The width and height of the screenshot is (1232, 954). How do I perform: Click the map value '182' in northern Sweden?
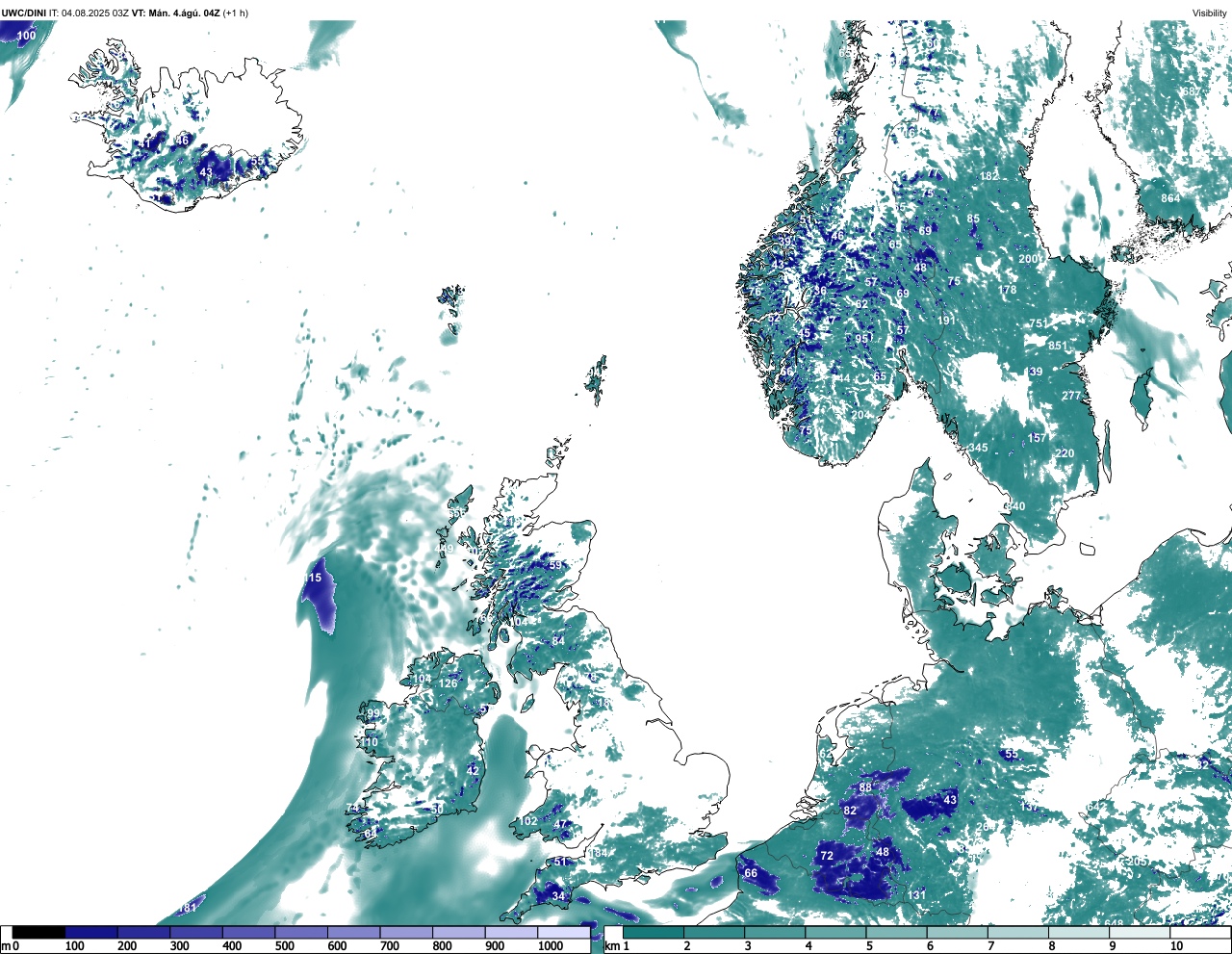(989, 176)
